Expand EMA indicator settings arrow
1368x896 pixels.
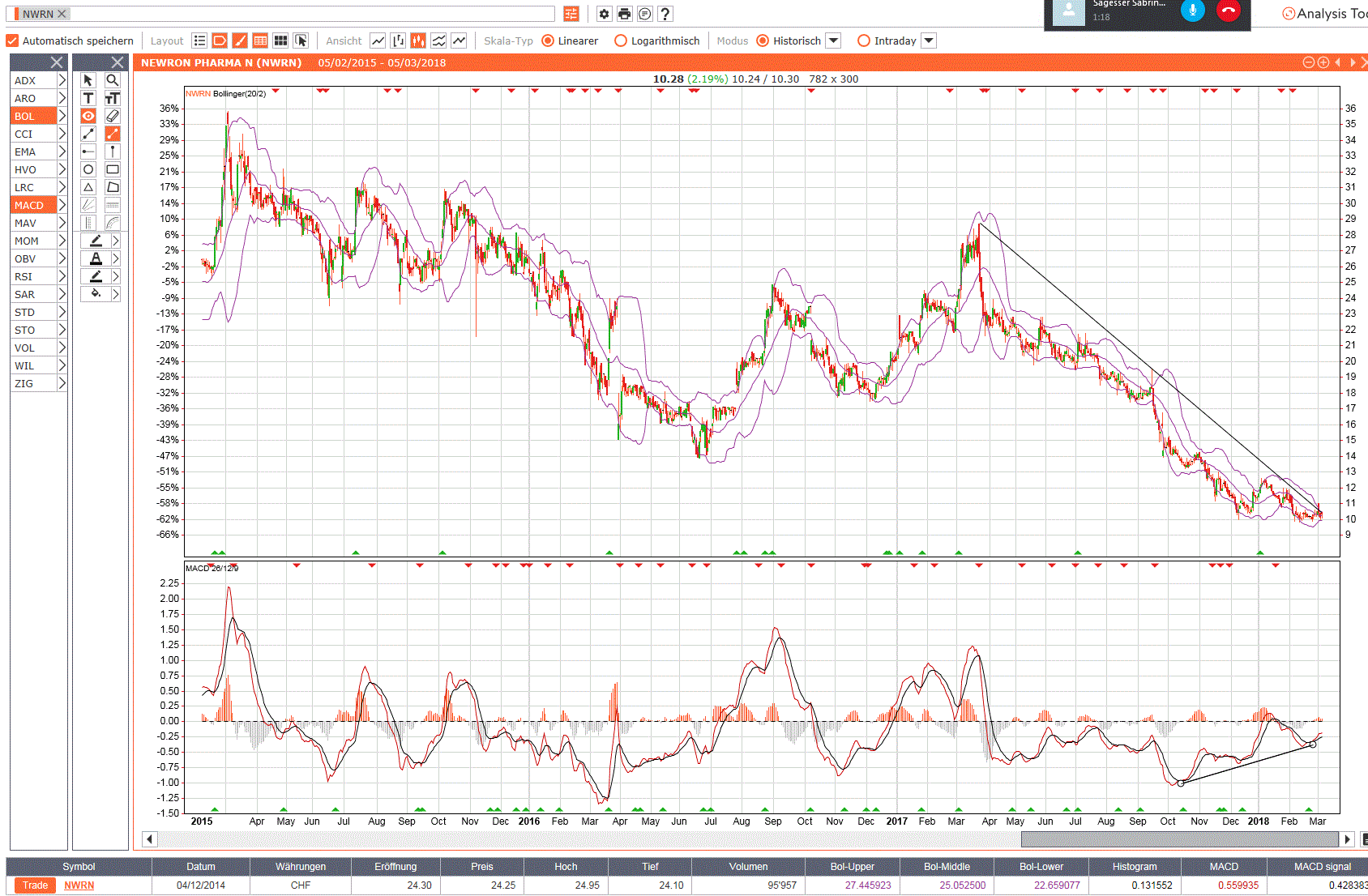click(x=62, y=151)
